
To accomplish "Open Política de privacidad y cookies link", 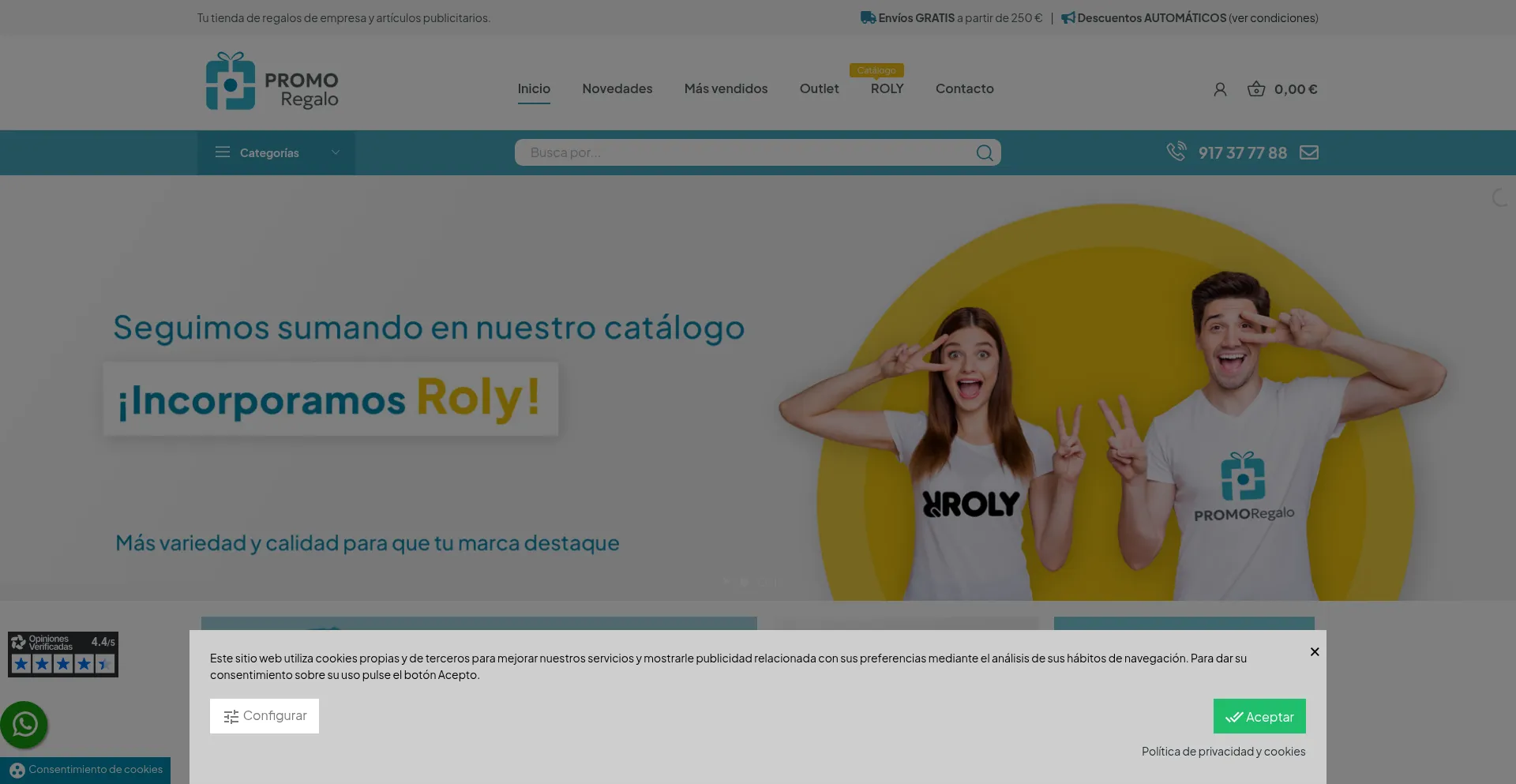I will tap(1223, 752).
